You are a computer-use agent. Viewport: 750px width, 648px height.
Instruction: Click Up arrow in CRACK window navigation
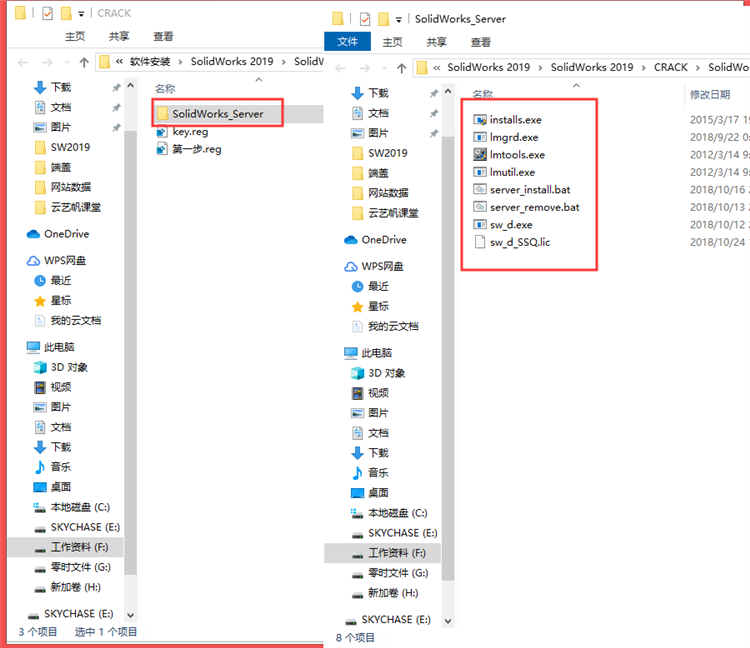click(84, 62)
